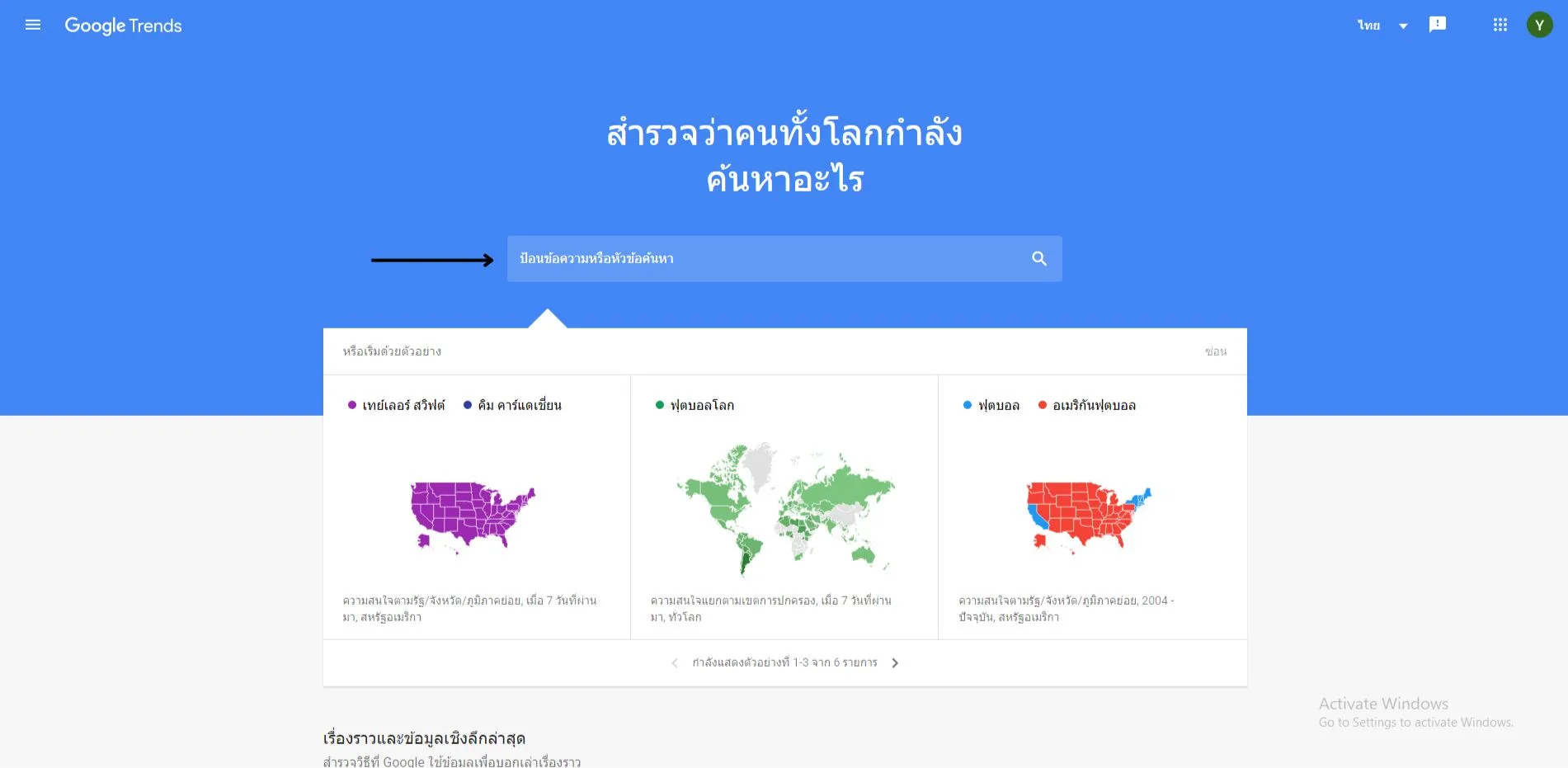Viewport: 1568px width, 768px height.
Task: Open the ฟุตบอลโลก world map example
Action: (784, 511)
